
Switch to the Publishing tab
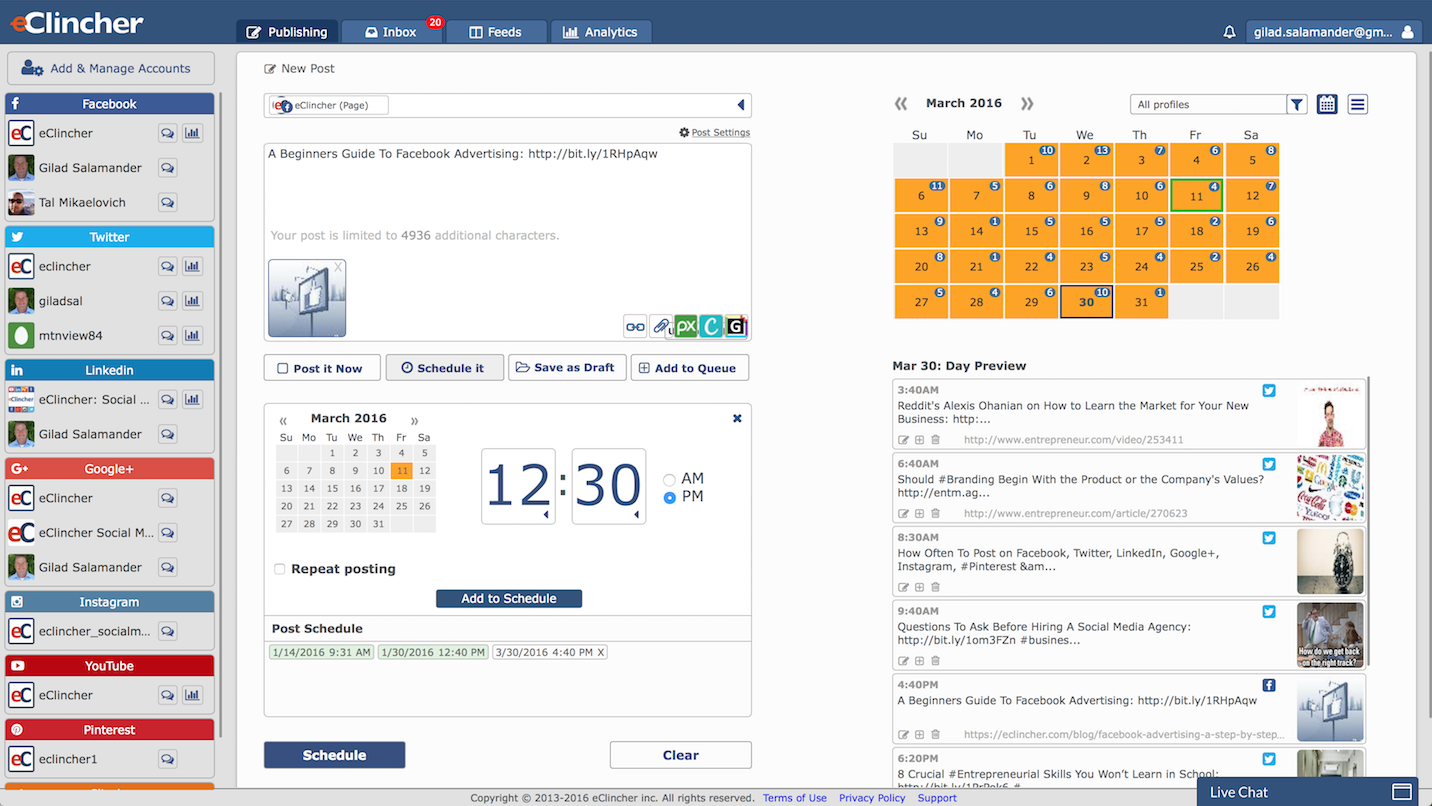286,32
